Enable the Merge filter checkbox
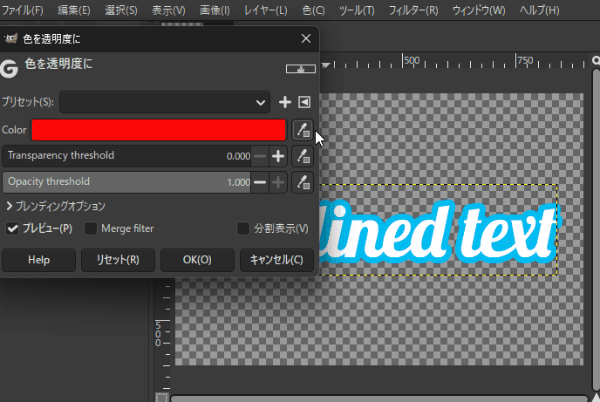 pyautogui.click(x=92, y=229)
